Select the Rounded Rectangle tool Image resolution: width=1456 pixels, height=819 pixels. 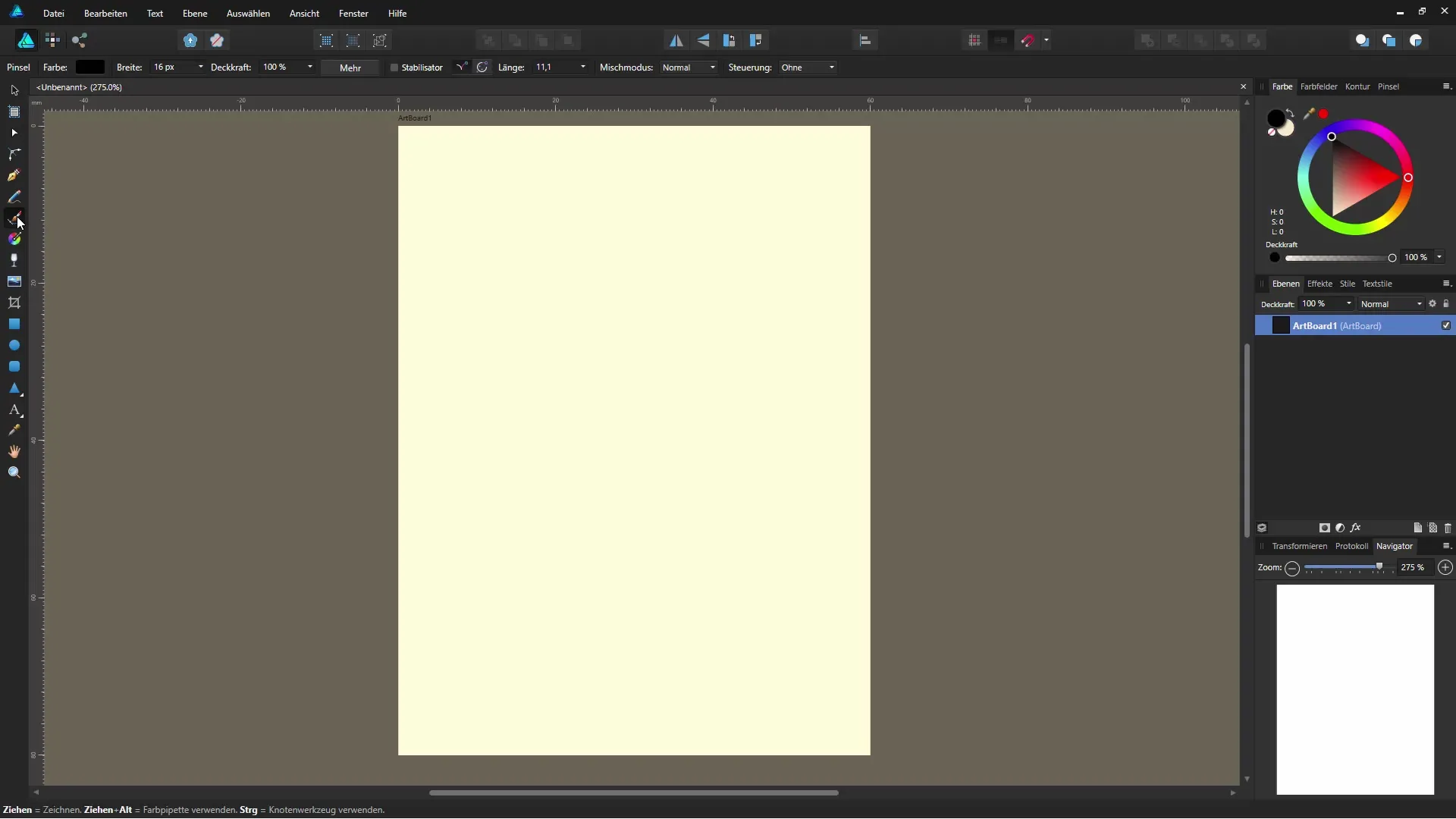(x=14, y=366)
